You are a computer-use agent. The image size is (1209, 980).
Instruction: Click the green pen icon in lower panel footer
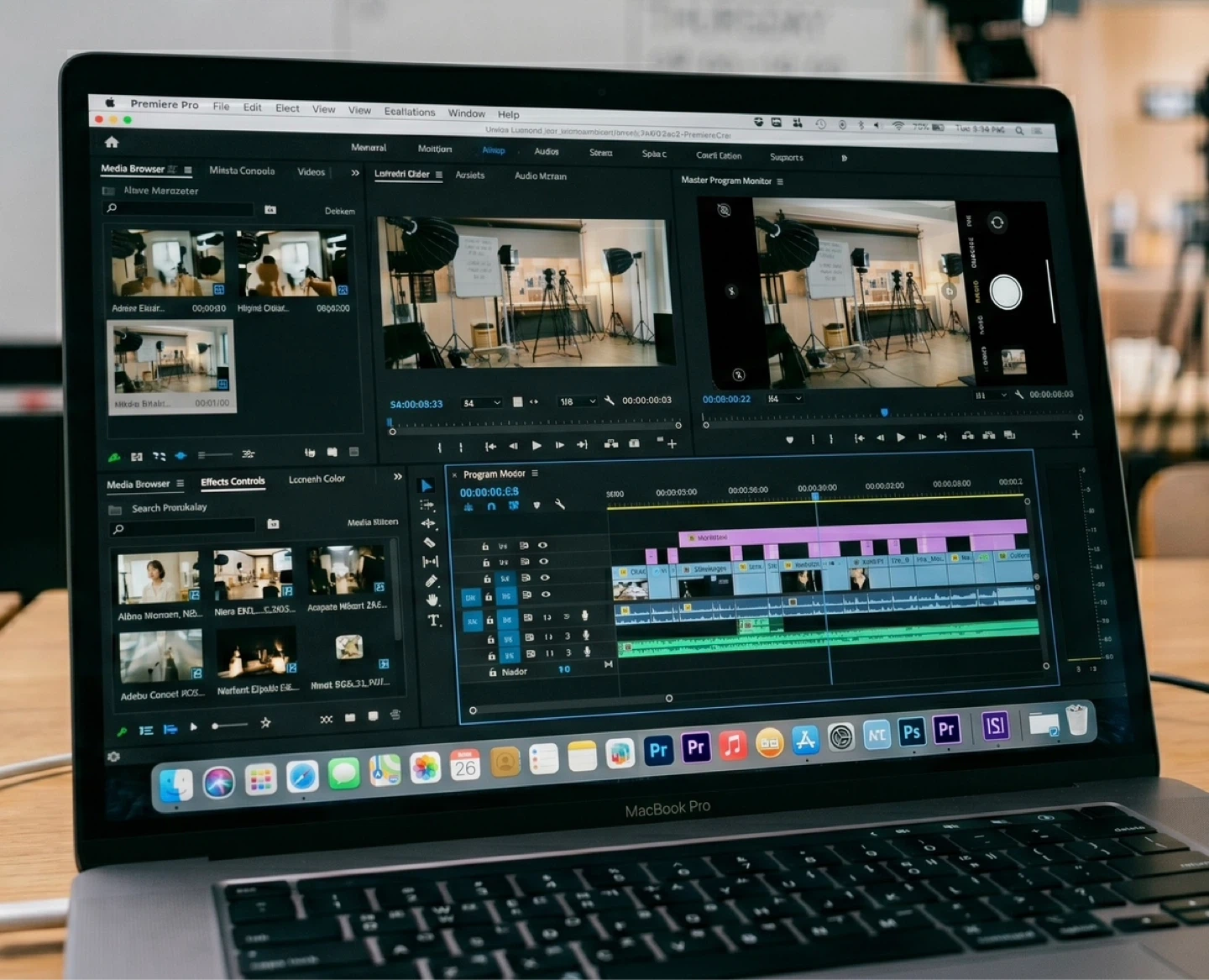tap(122, 731)
